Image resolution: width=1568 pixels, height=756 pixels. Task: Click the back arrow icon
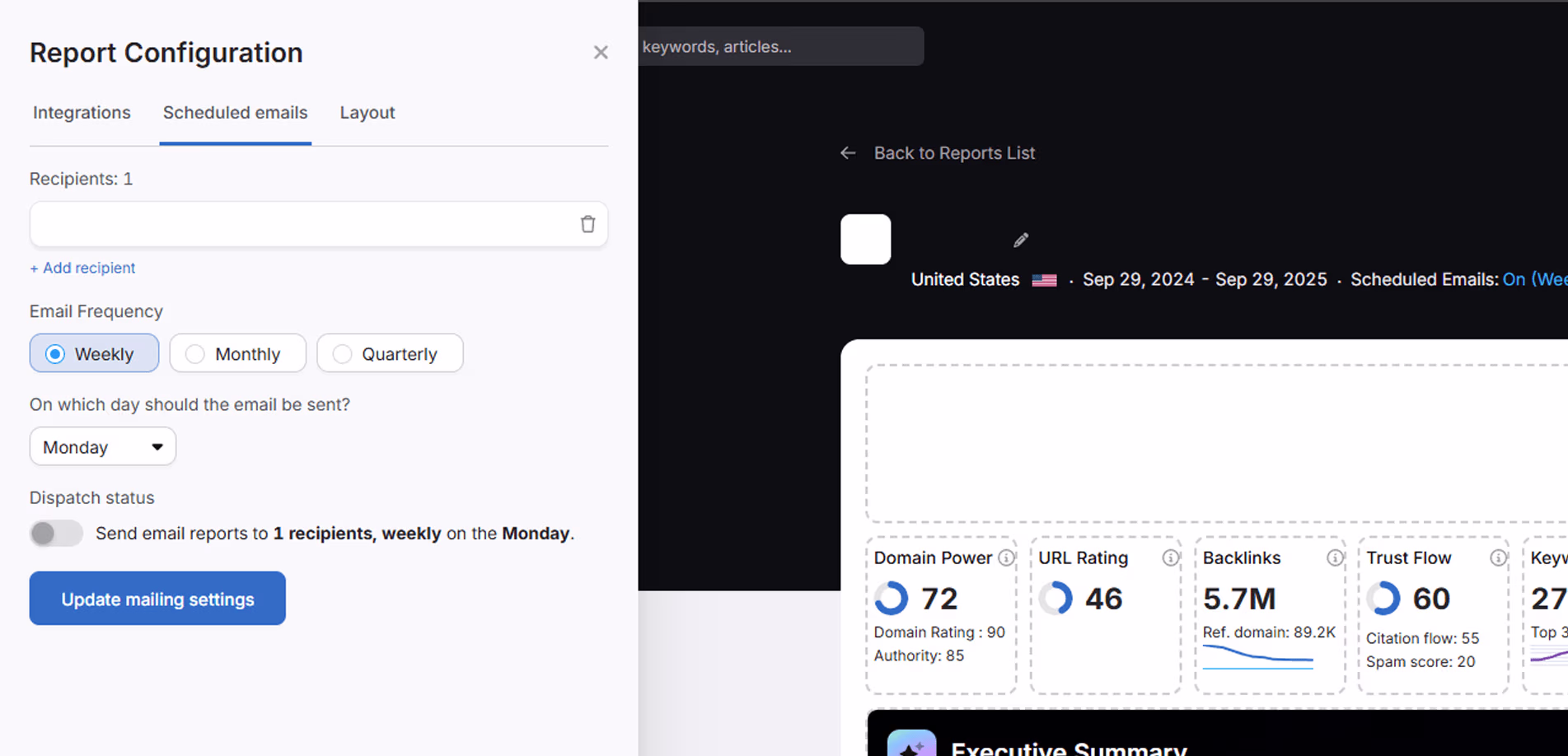click(848, 153)
